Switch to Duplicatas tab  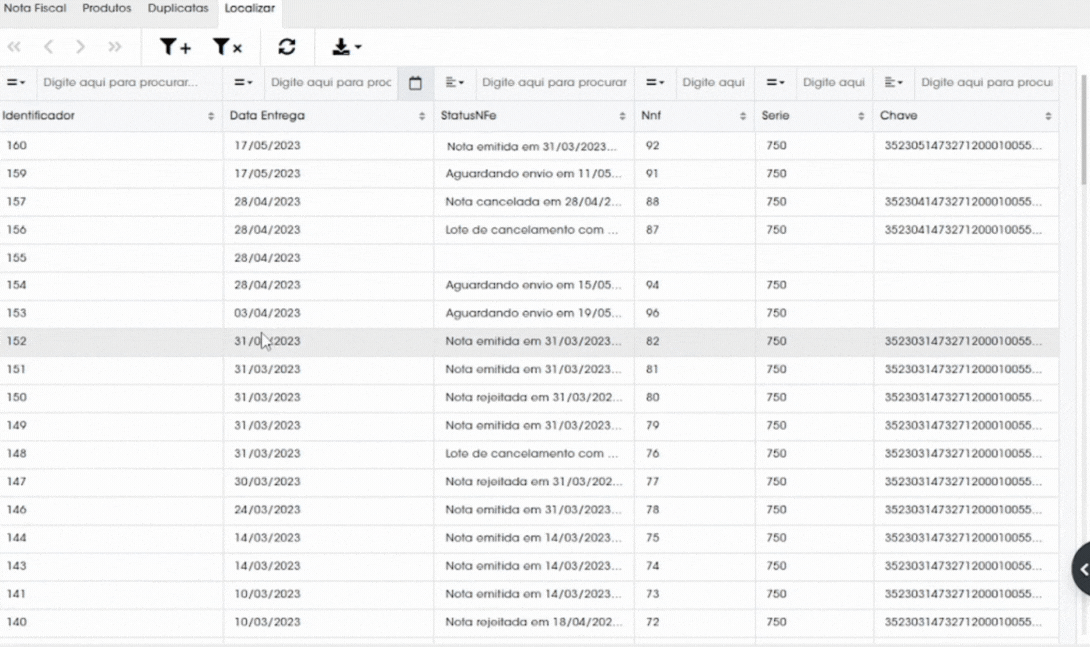pyautogui.click(x=178, y=8)
